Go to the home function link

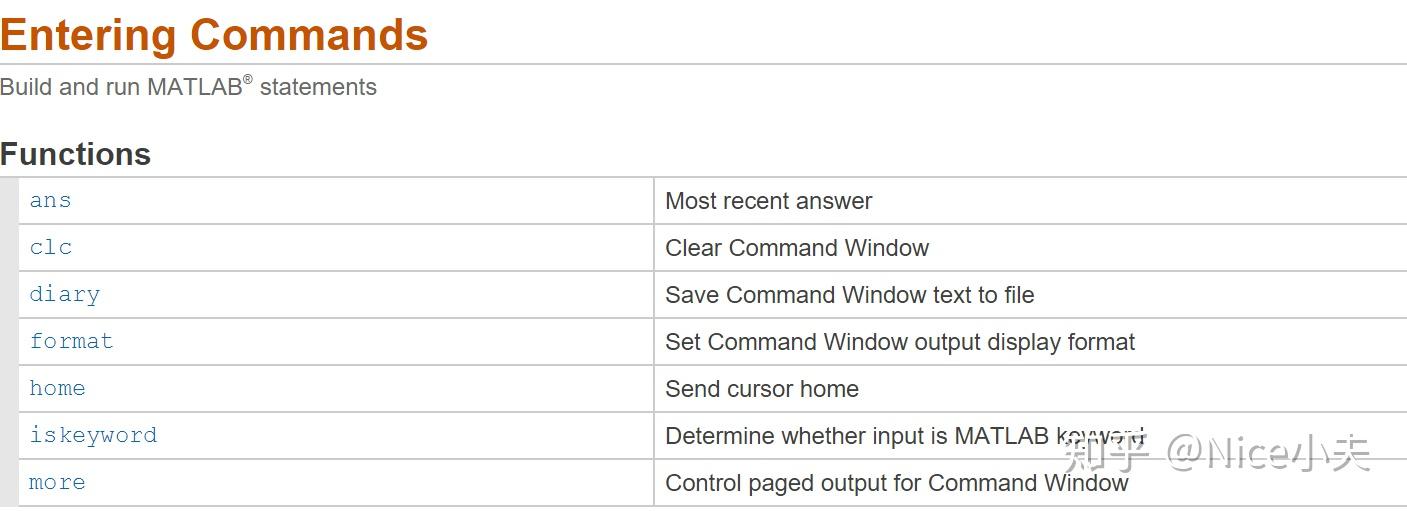(x=57, y=388)
